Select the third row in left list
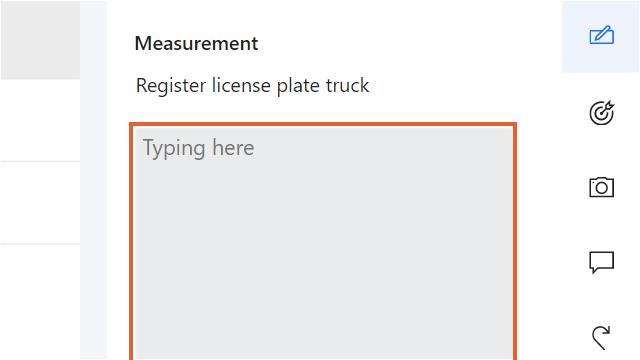The height and width of the screenshot is (360, 640). click(x=40, y=203)
